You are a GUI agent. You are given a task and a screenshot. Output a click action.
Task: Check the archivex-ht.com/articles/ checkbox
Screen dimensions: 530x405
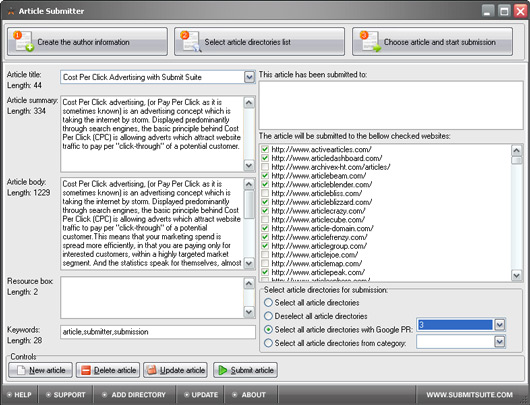click(x=265, y=167)
